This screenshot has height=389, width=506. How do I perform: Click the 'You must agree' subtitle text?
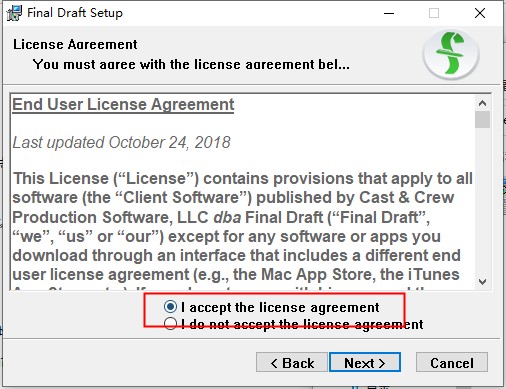(191, 64)
